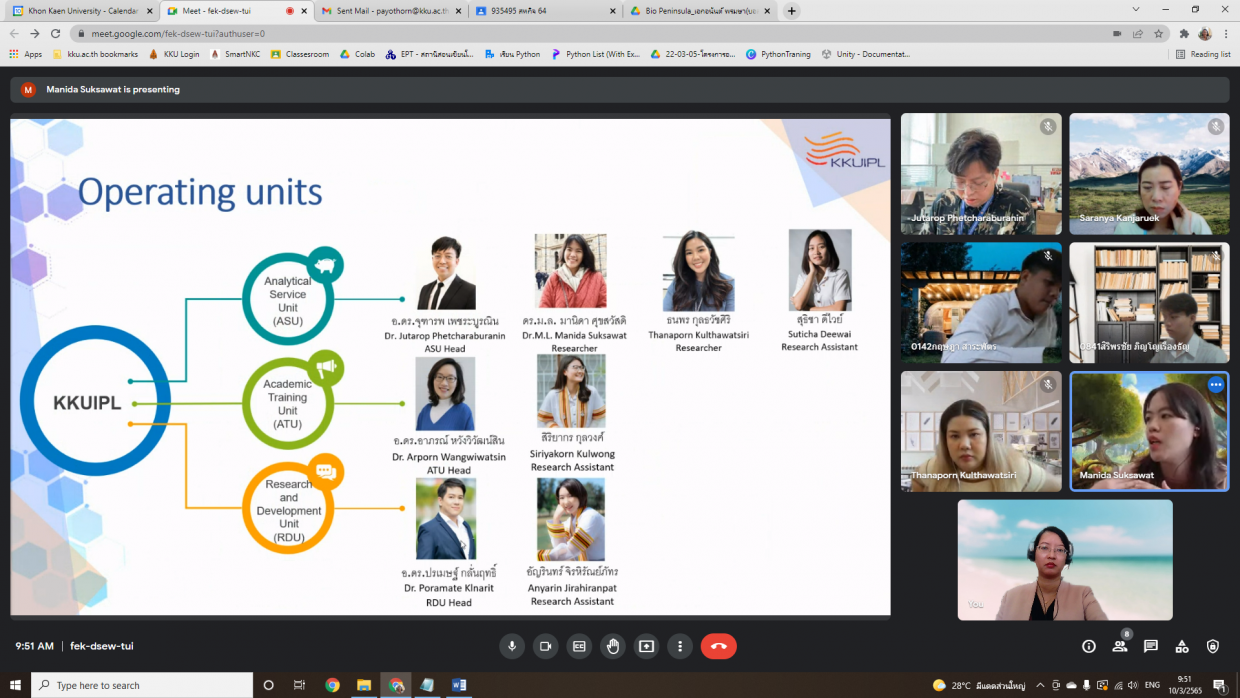Open options on Manida Suksawat's tile
The image size is (1240, 698).
[1215, 385]
